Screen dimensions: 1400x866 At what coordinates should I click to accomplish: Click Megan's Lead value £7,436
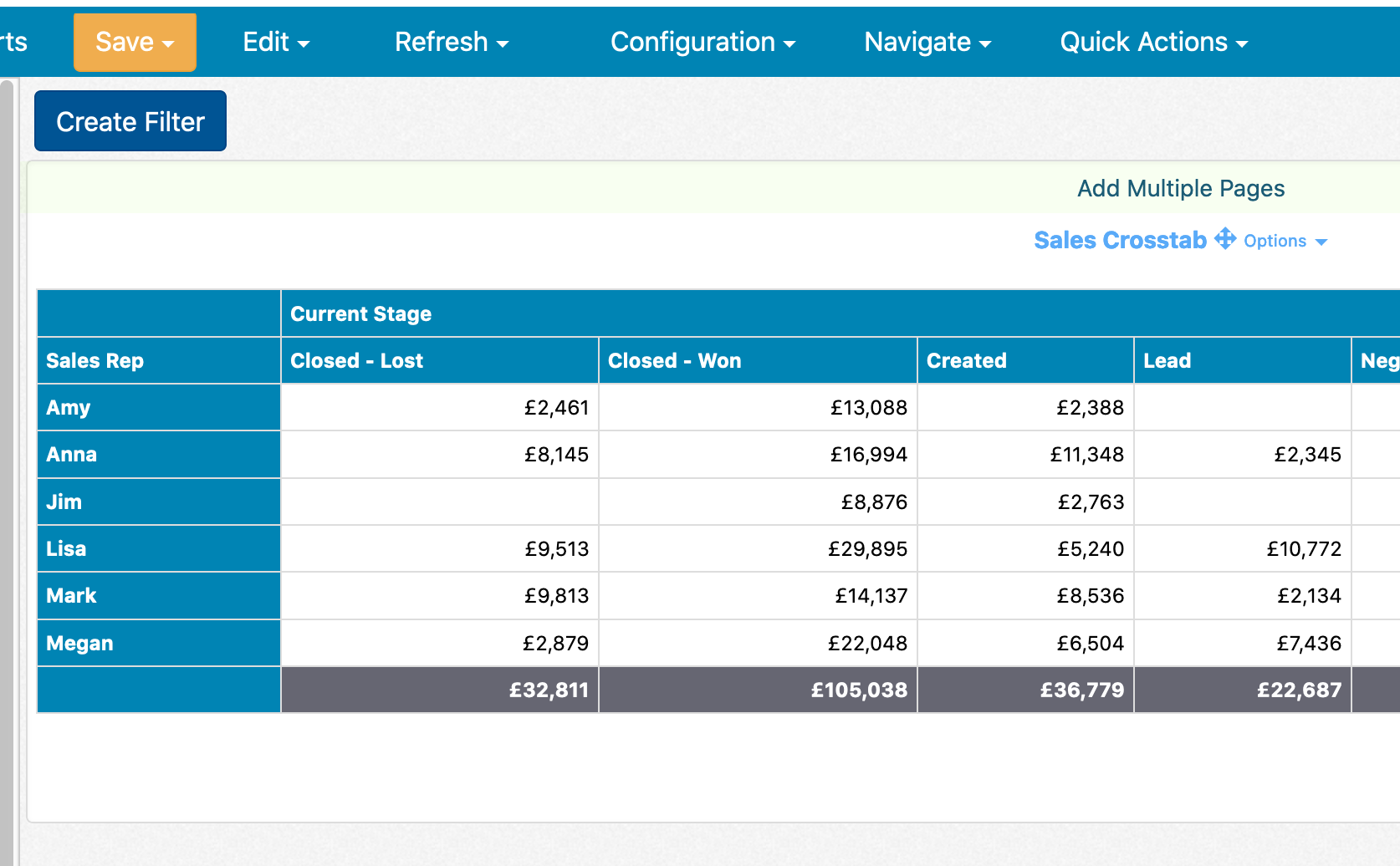(x=1242, y=643)
